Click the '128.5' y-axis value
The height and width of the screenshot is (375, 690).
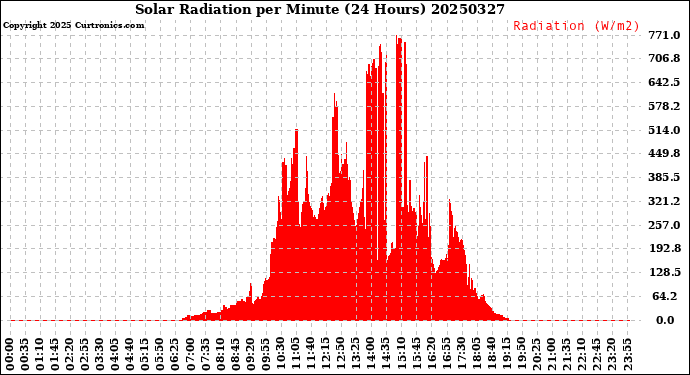click(x=664, y=272)
